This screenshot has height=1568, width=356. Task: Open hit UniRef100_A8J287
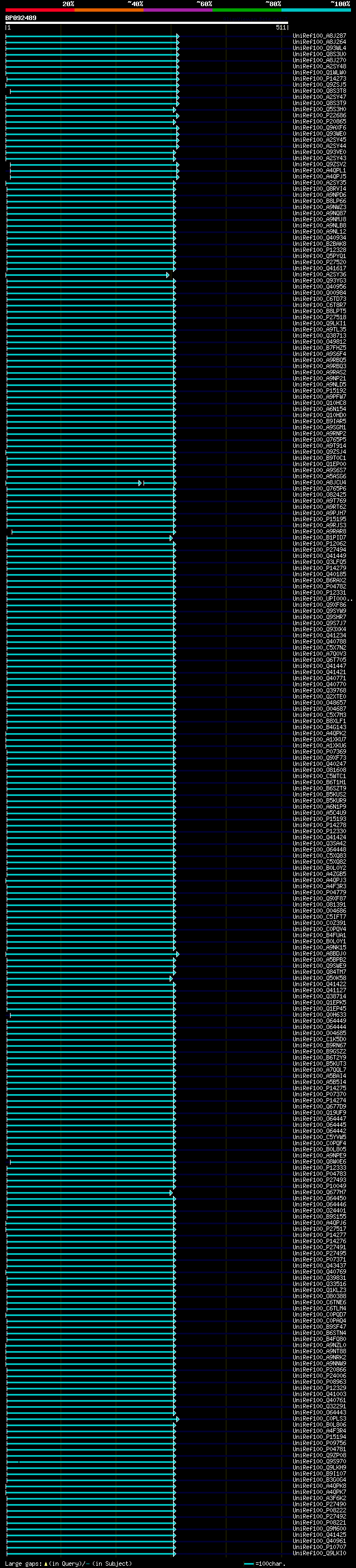[319, 36]
